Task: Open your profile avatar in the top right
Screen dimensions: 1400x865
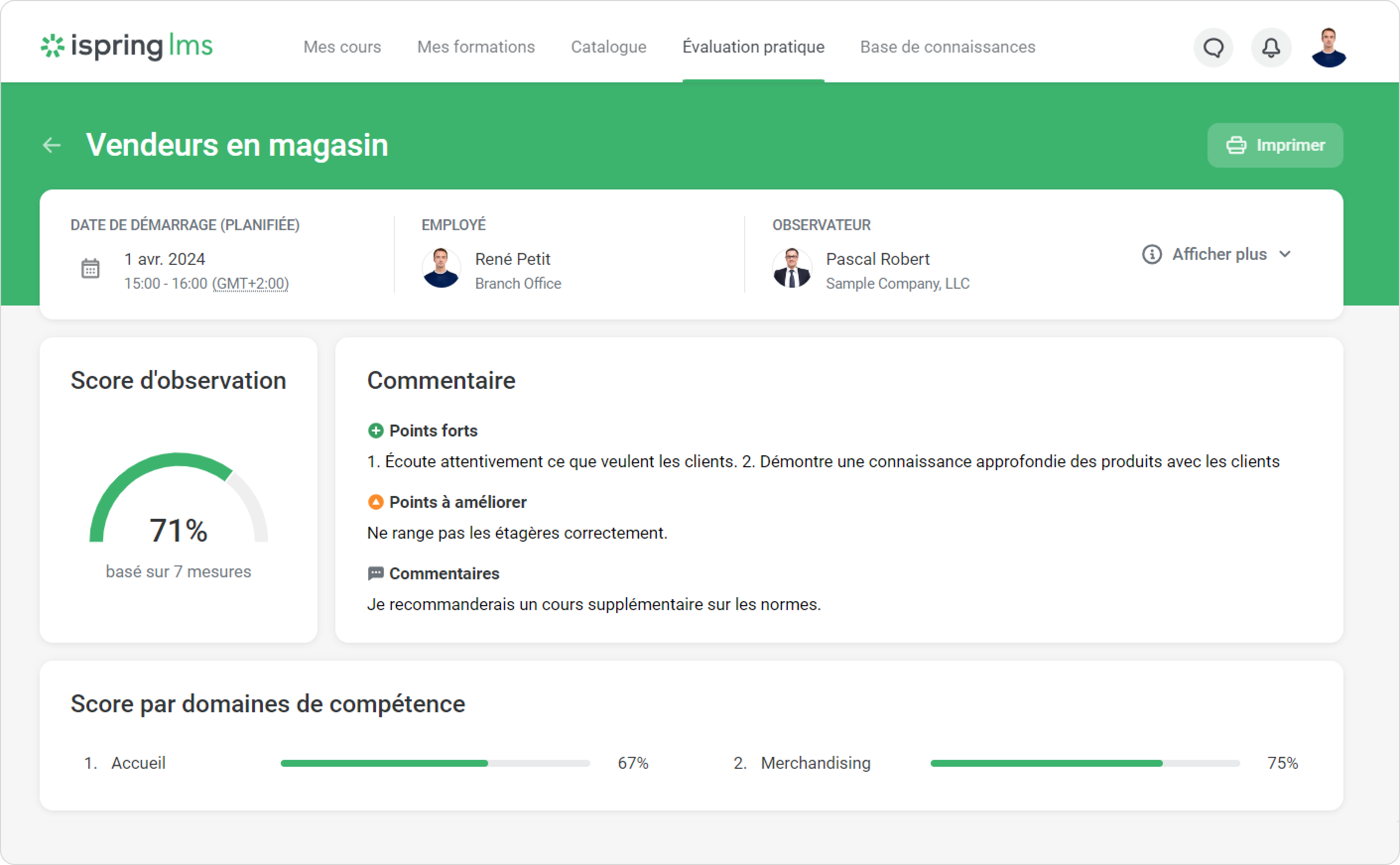Action: [1329, 47]
